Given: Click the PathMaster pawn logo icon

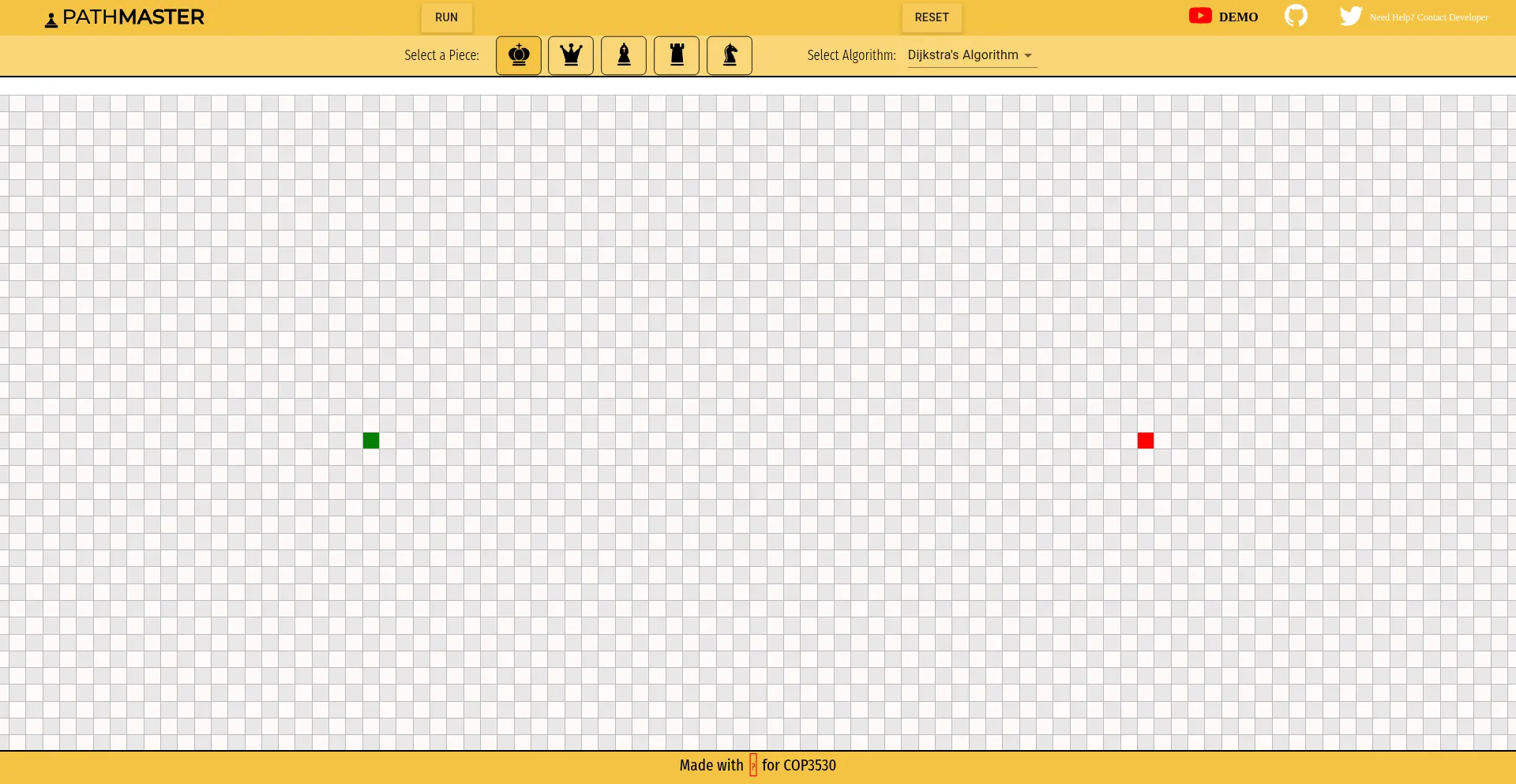Looking at the screenshot, I should [51, 20].
